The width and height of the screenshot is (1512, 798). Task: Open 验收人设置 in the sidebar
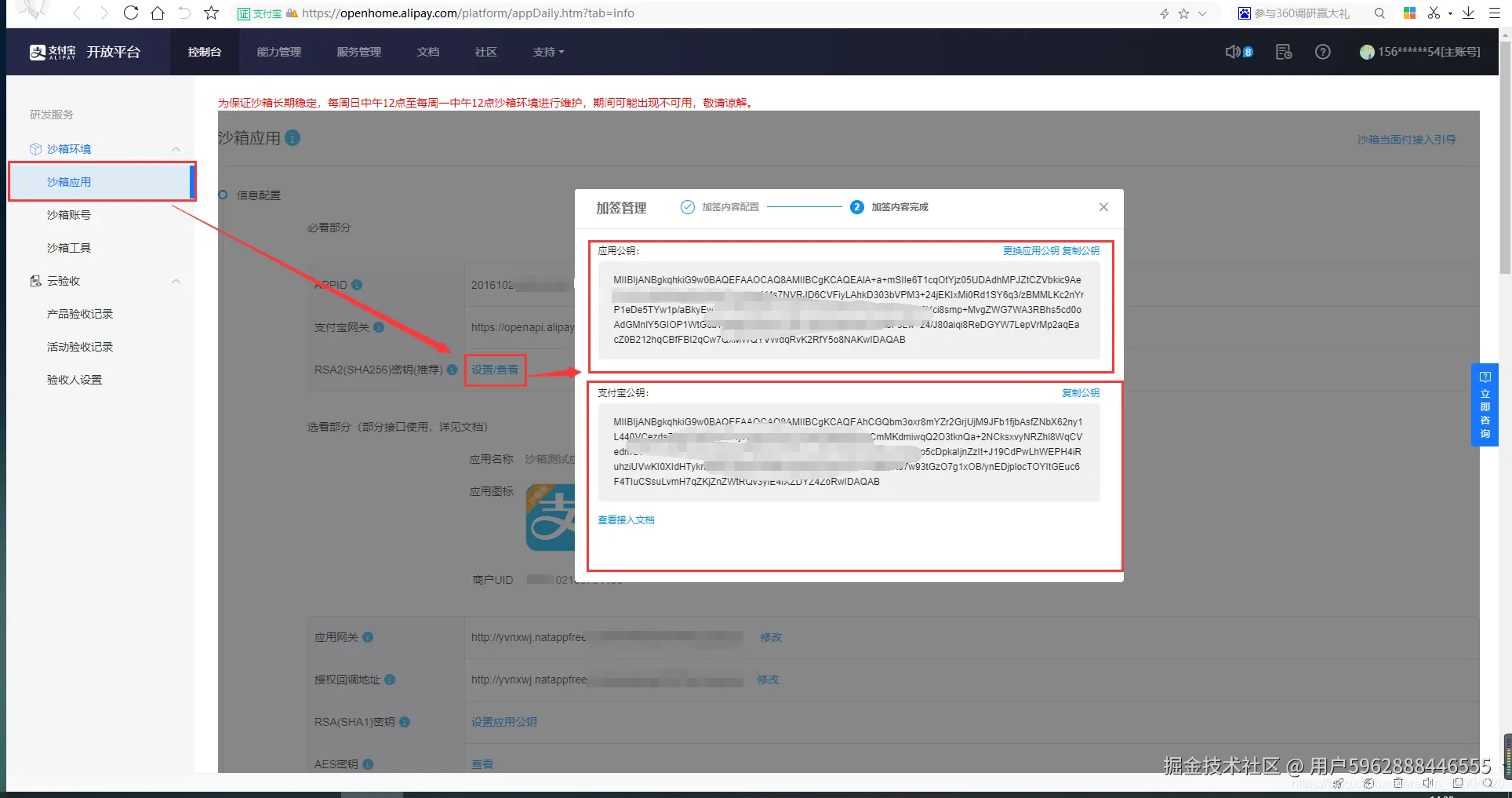[x=75, y=380]
